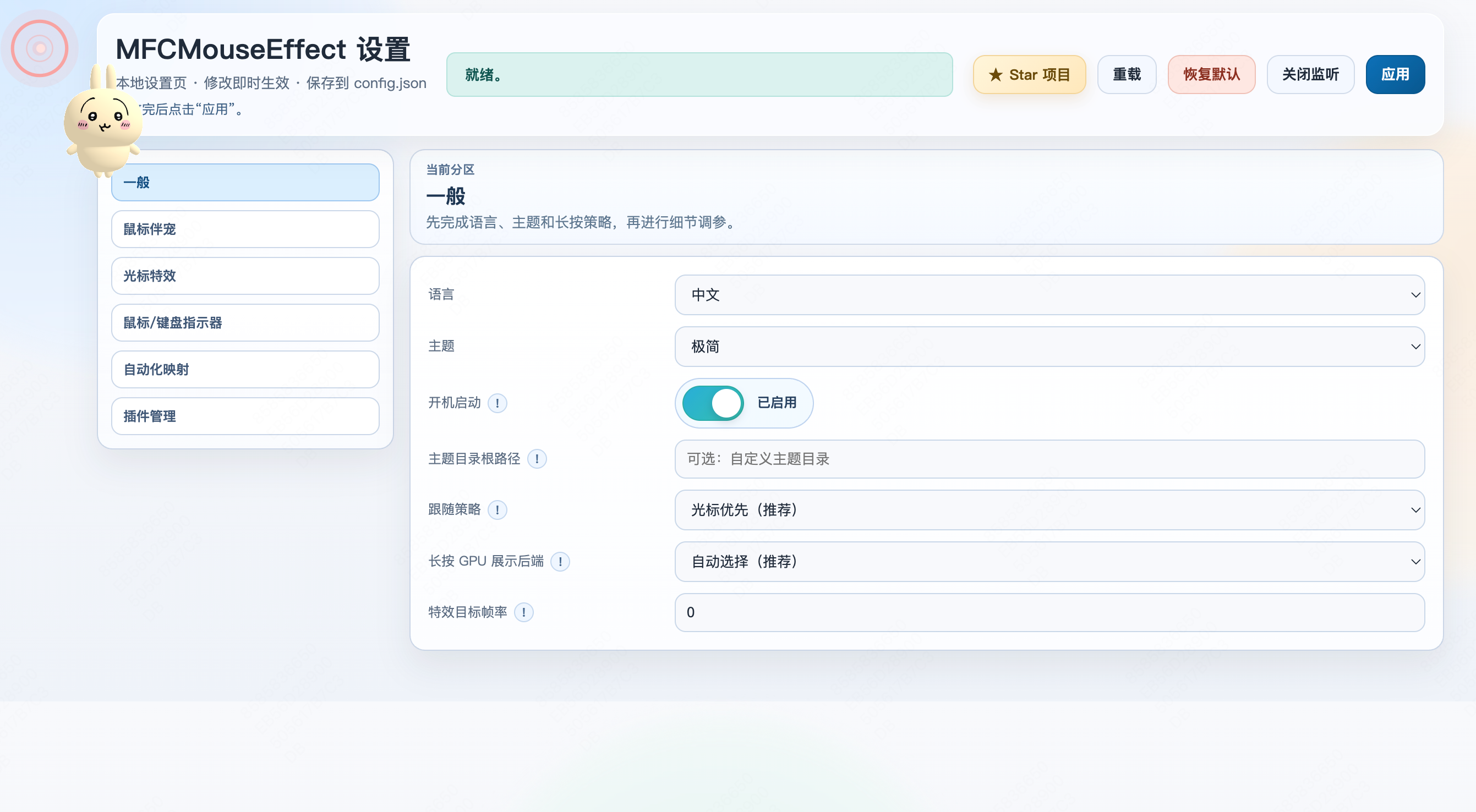
Task: Expand the 长按 GPU 展示后端 dropdown
Action: click(1049, 561)
